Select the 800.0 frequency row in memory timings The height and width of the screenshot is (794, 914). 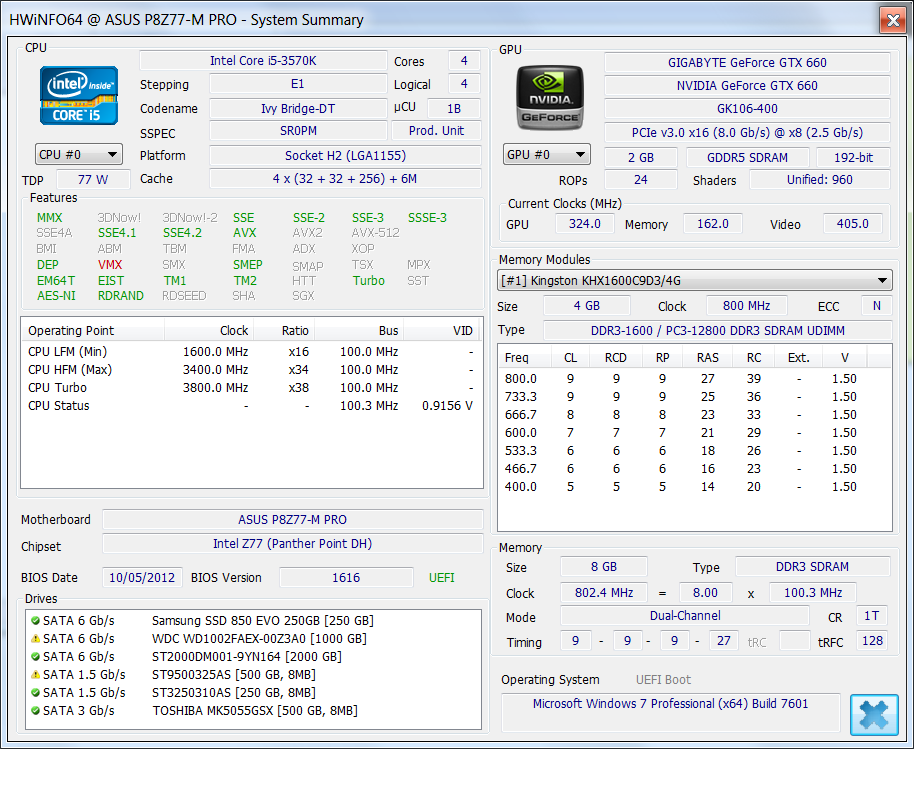(x=694, y=379)
